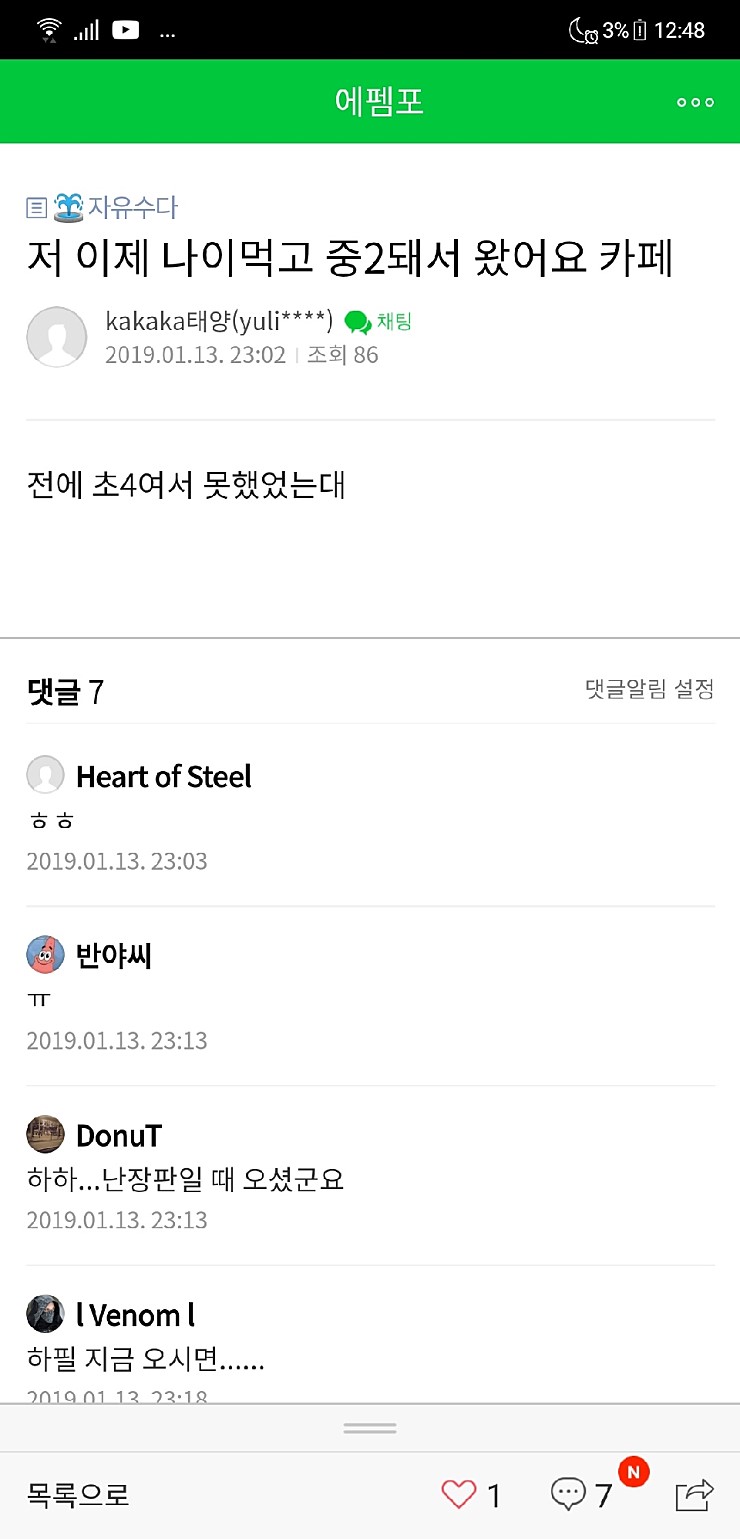Tap Heart of Steel's avatar
Viewport: 740px width, 1539px height.
tap(45, 775)
